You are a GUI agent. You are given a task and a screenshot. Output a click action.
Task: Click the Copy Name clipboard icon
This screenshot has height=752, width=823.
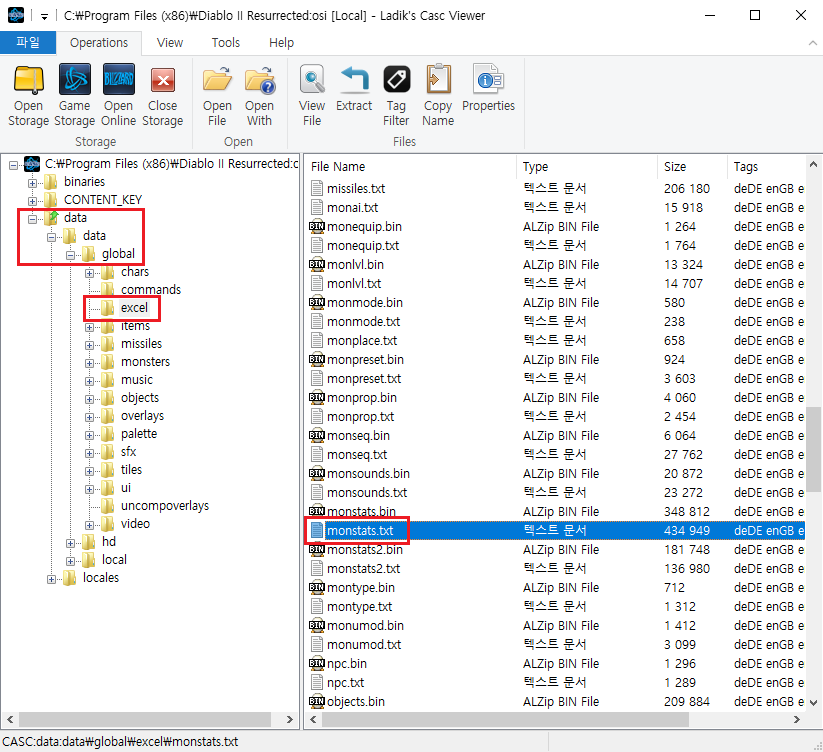(x=438, y=80)
